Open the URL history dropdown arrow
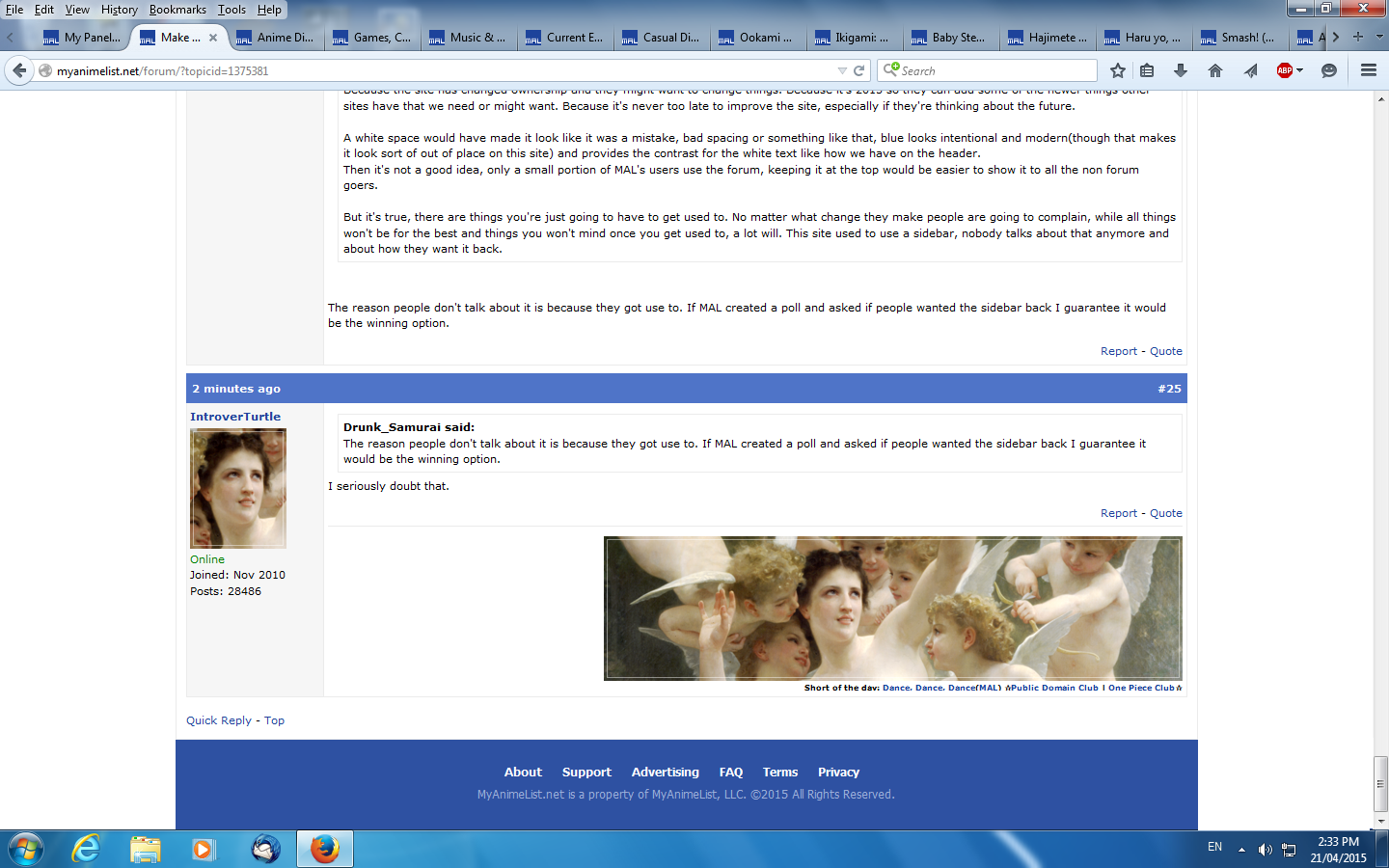Screen dimensions: 1389x868 pos(842,70)
